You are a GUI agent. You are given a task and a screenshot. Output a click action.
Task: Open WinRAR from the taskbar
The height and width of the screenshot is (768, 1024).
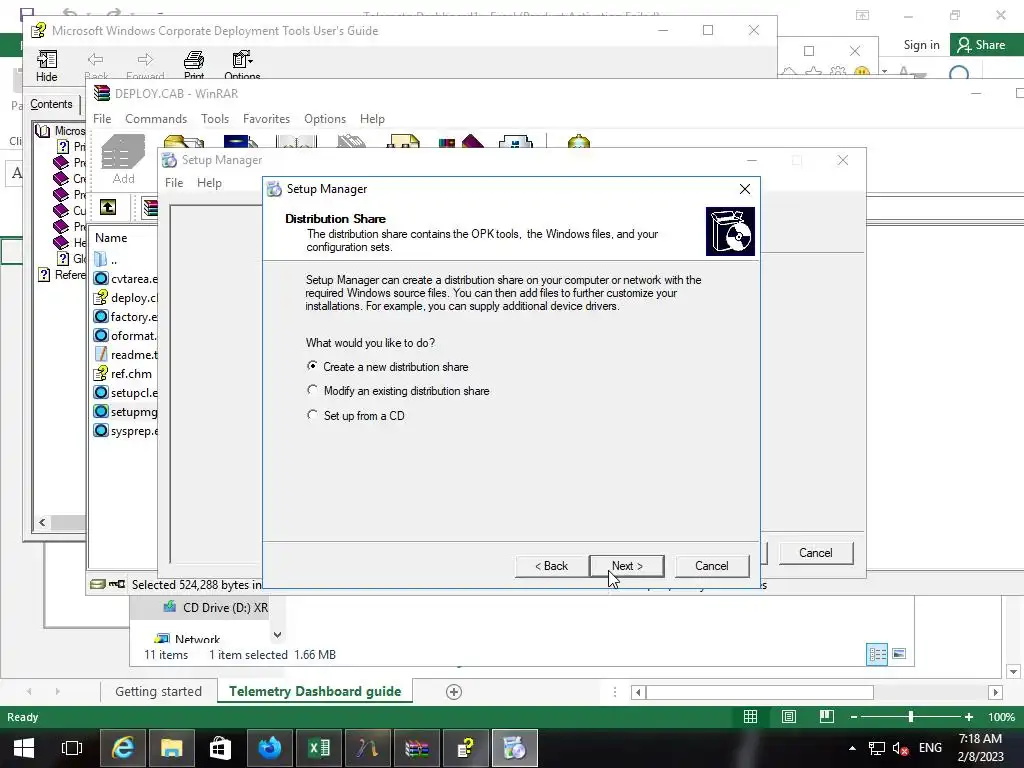[x=417, y=748]
